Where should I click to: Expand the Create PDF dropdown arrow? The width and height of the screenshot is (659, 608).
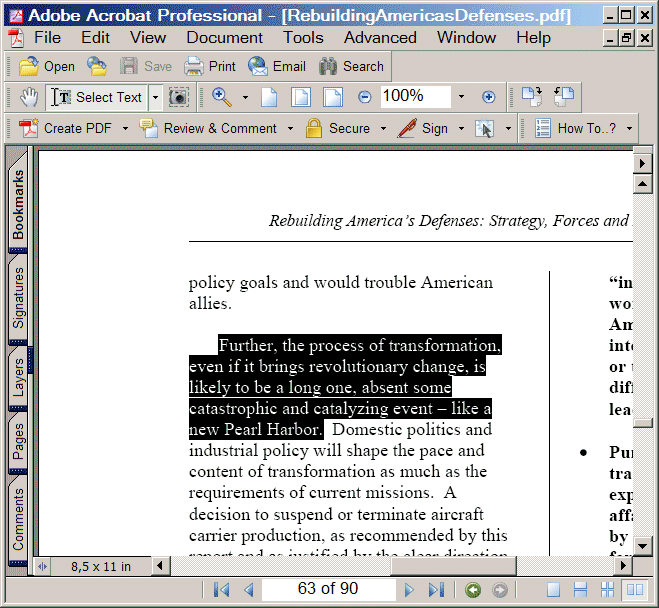125,129
